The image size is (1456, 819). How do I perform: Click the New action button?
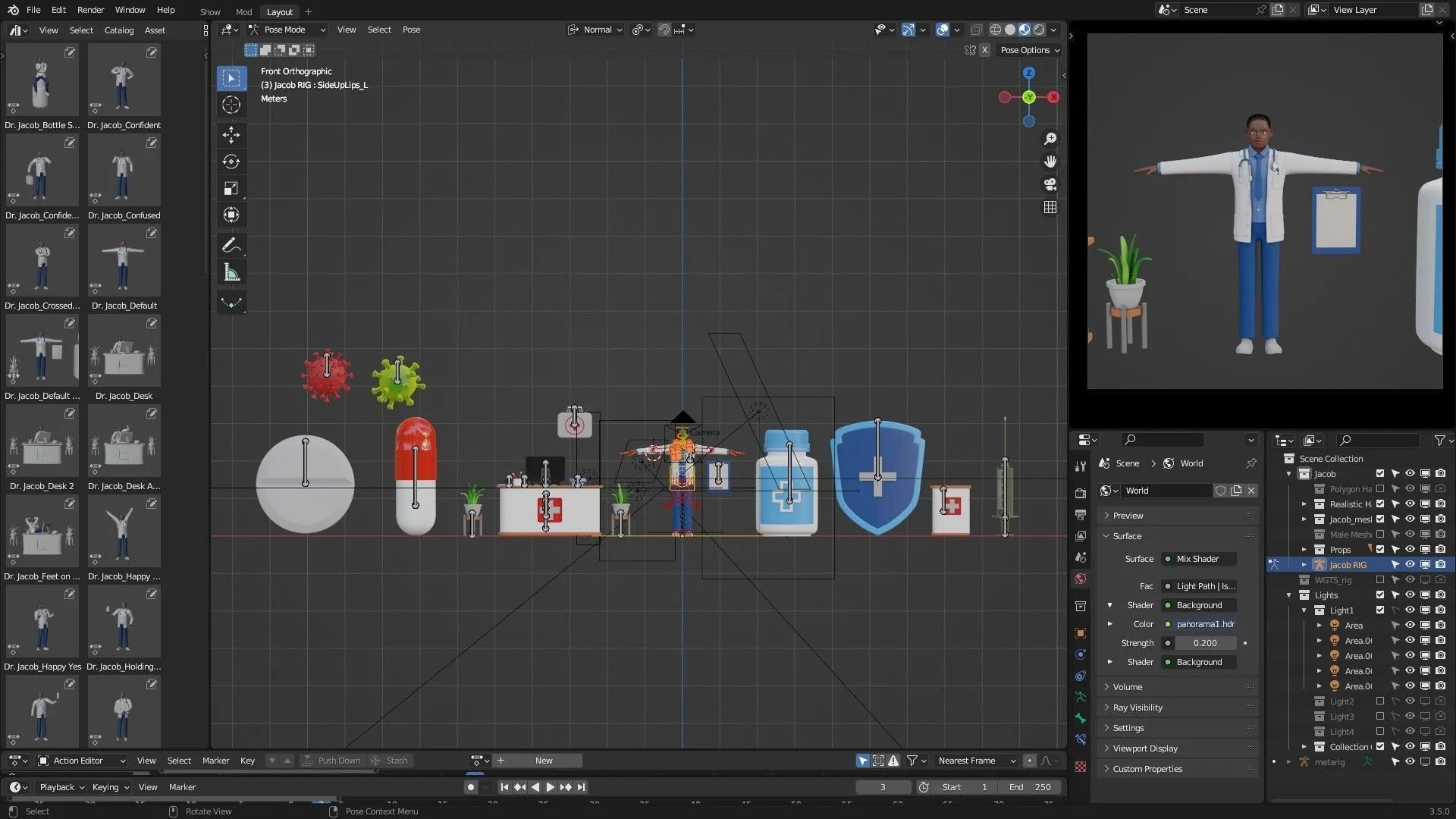pyautogui.click(x=544, y=761)
